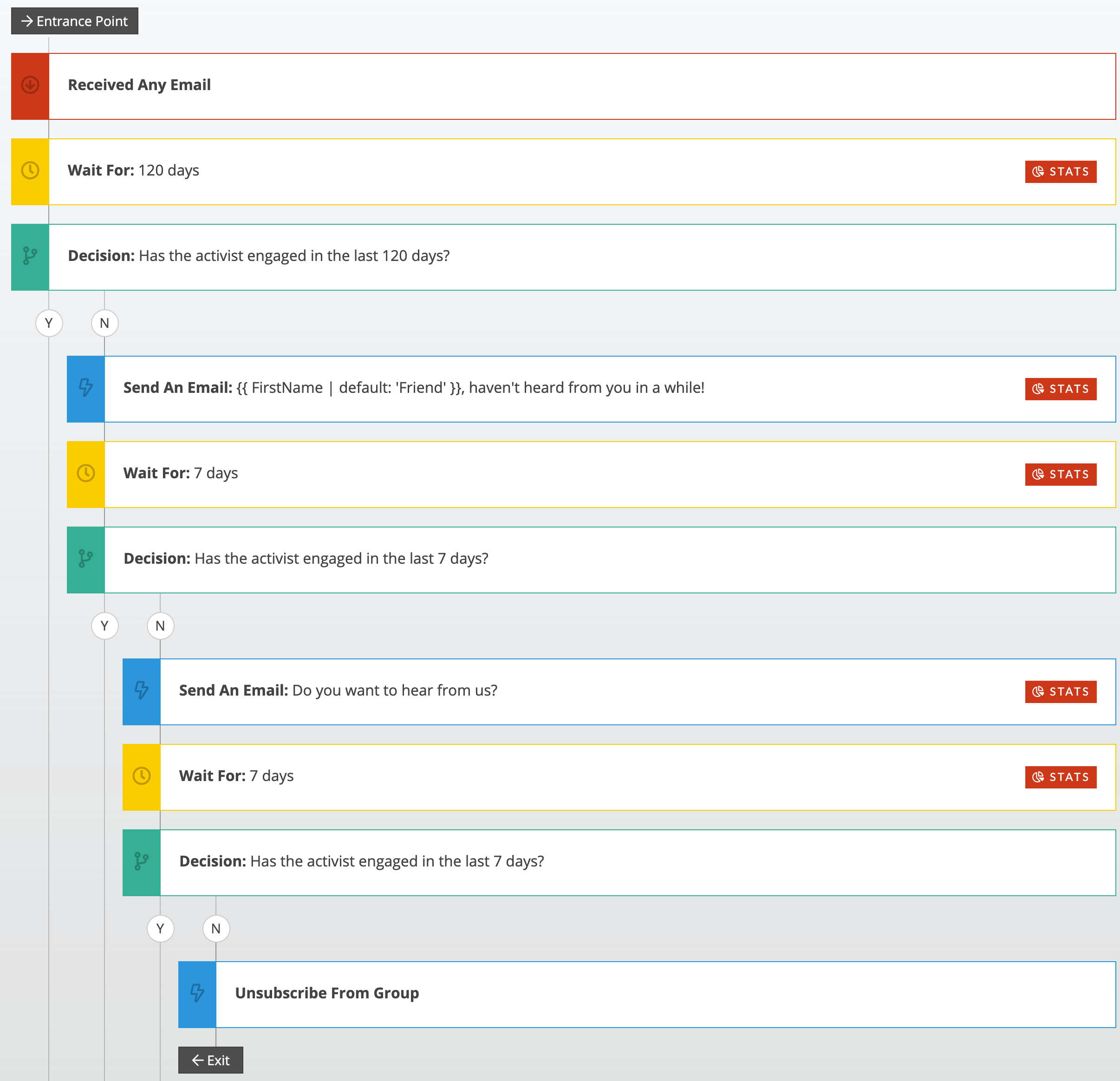Click the Entrance Point label
The height and width of the screenshot is (1081, 1120).
coord(75,21)
